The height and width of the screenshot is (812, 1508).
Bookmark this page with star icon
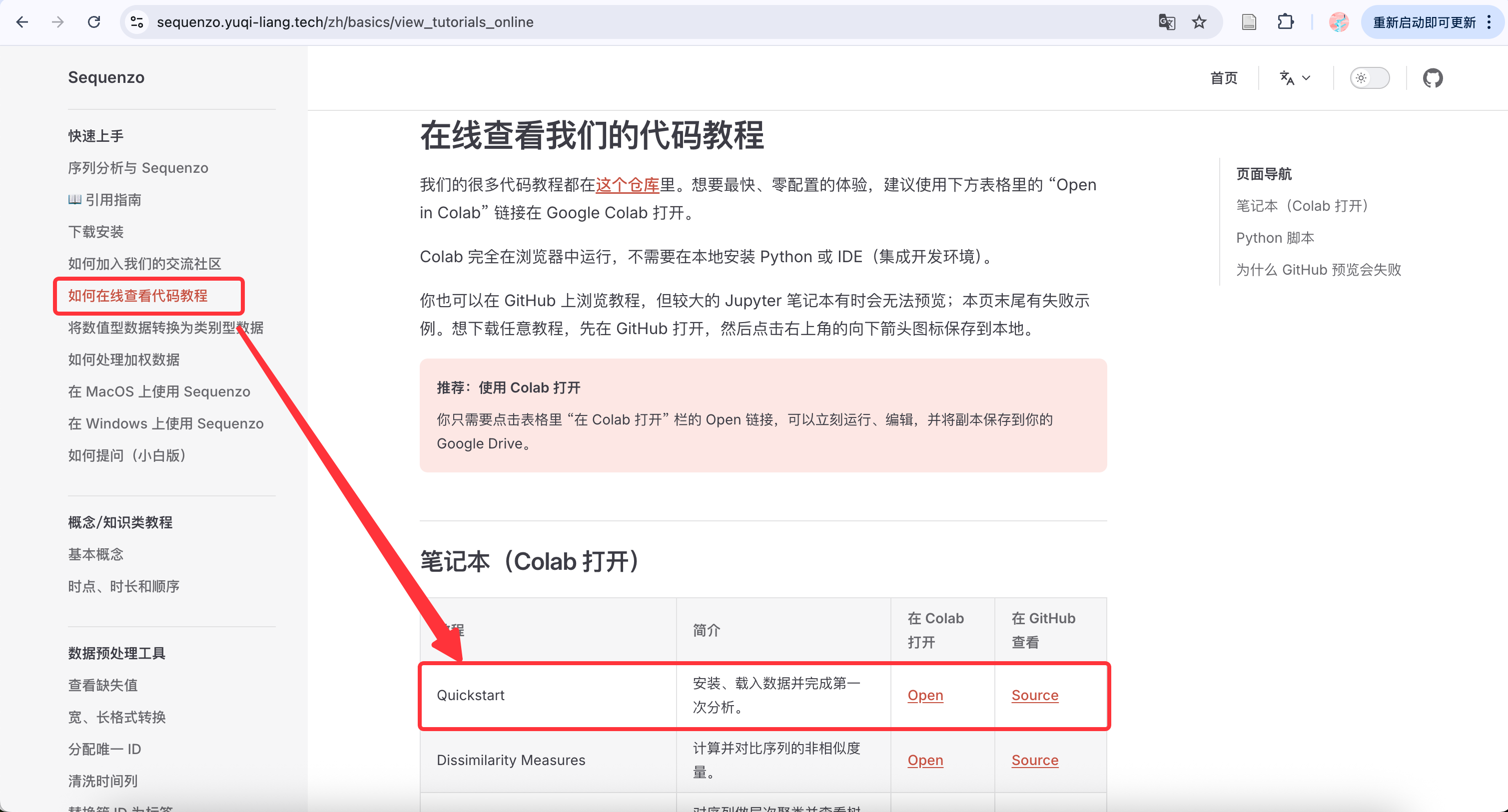(1199, 22)
